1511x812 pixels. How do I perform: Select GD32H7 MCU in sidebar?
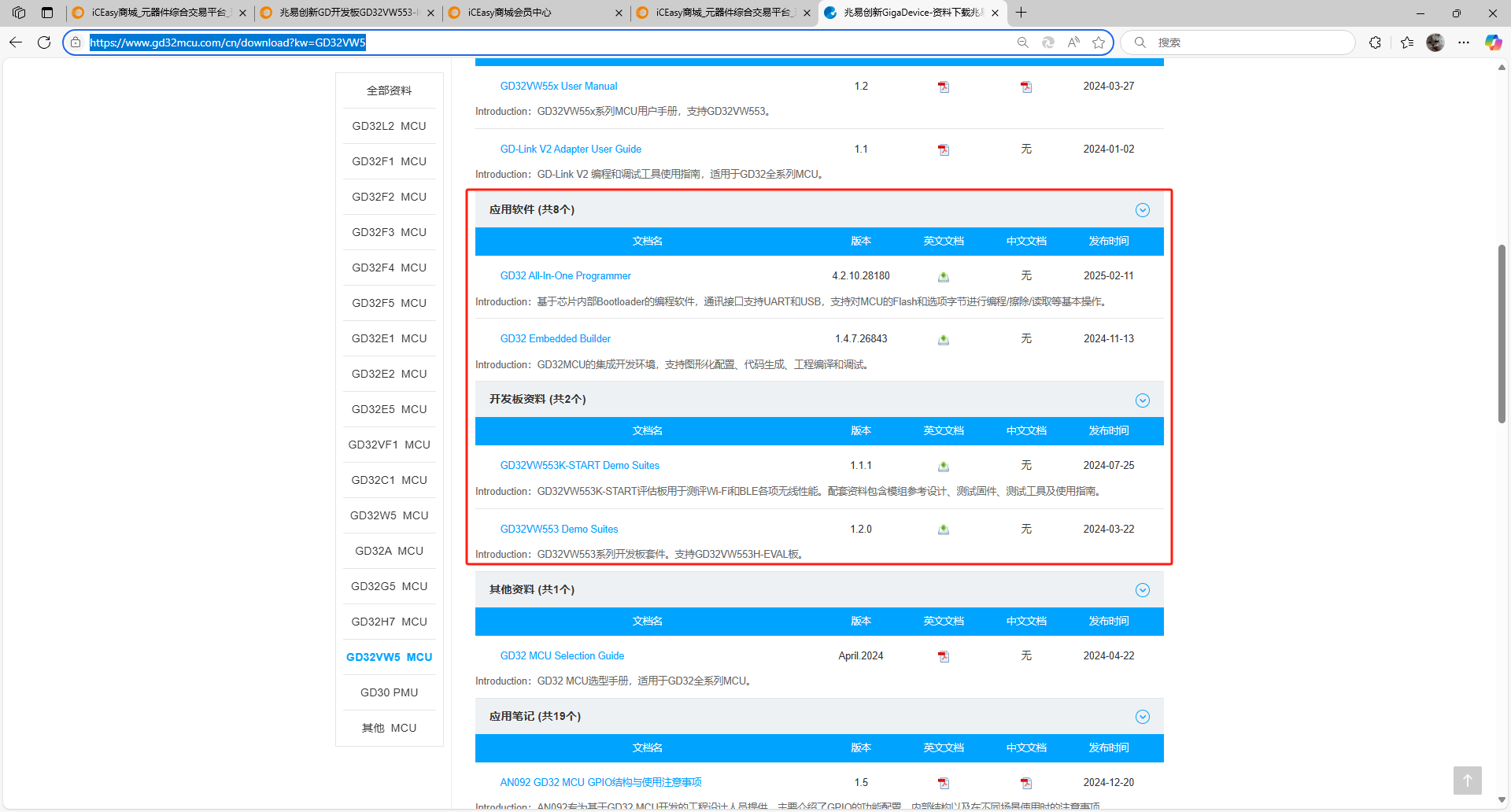click(389, 622)
